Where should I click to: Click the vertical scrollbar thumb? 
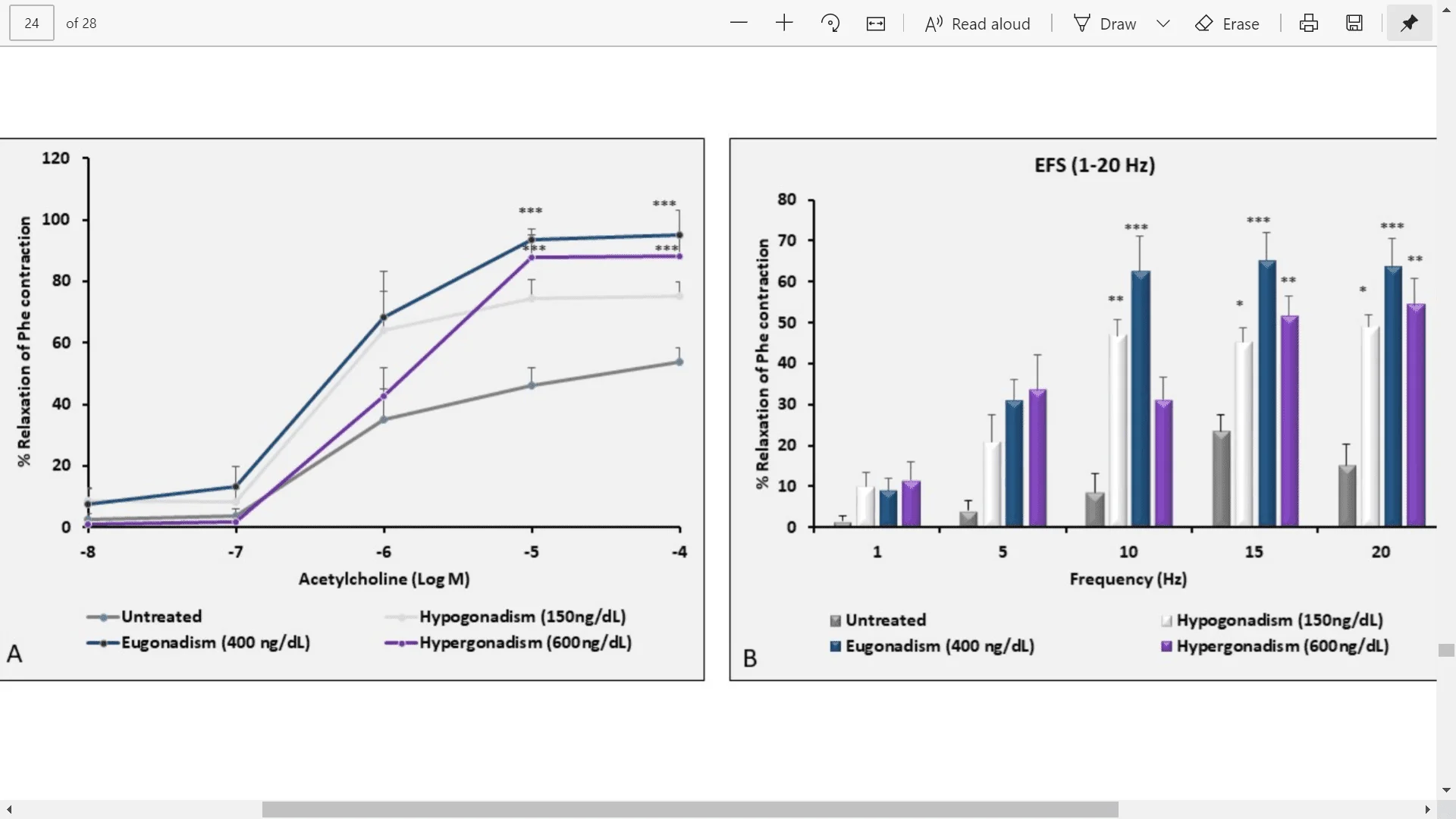point(1446,651)
